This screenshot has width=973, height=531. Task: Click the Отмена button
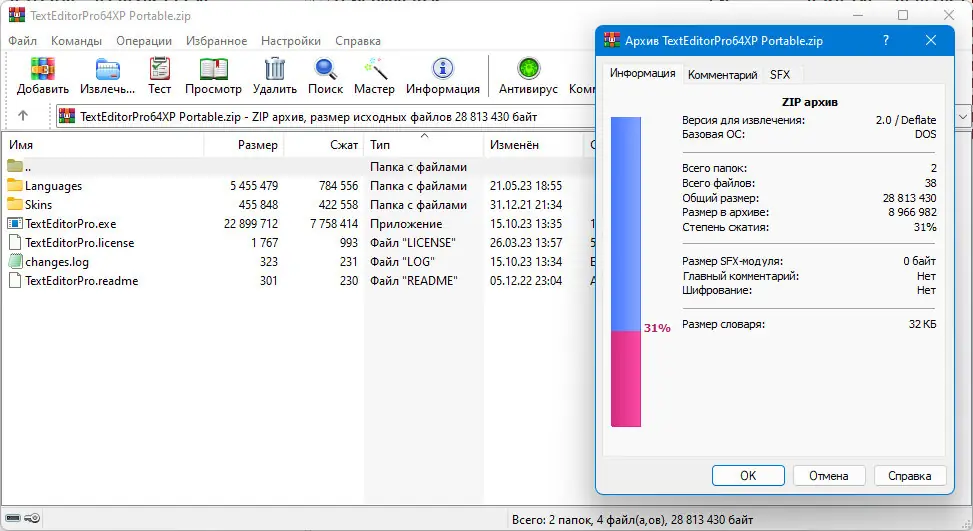[x=828, y=476]
